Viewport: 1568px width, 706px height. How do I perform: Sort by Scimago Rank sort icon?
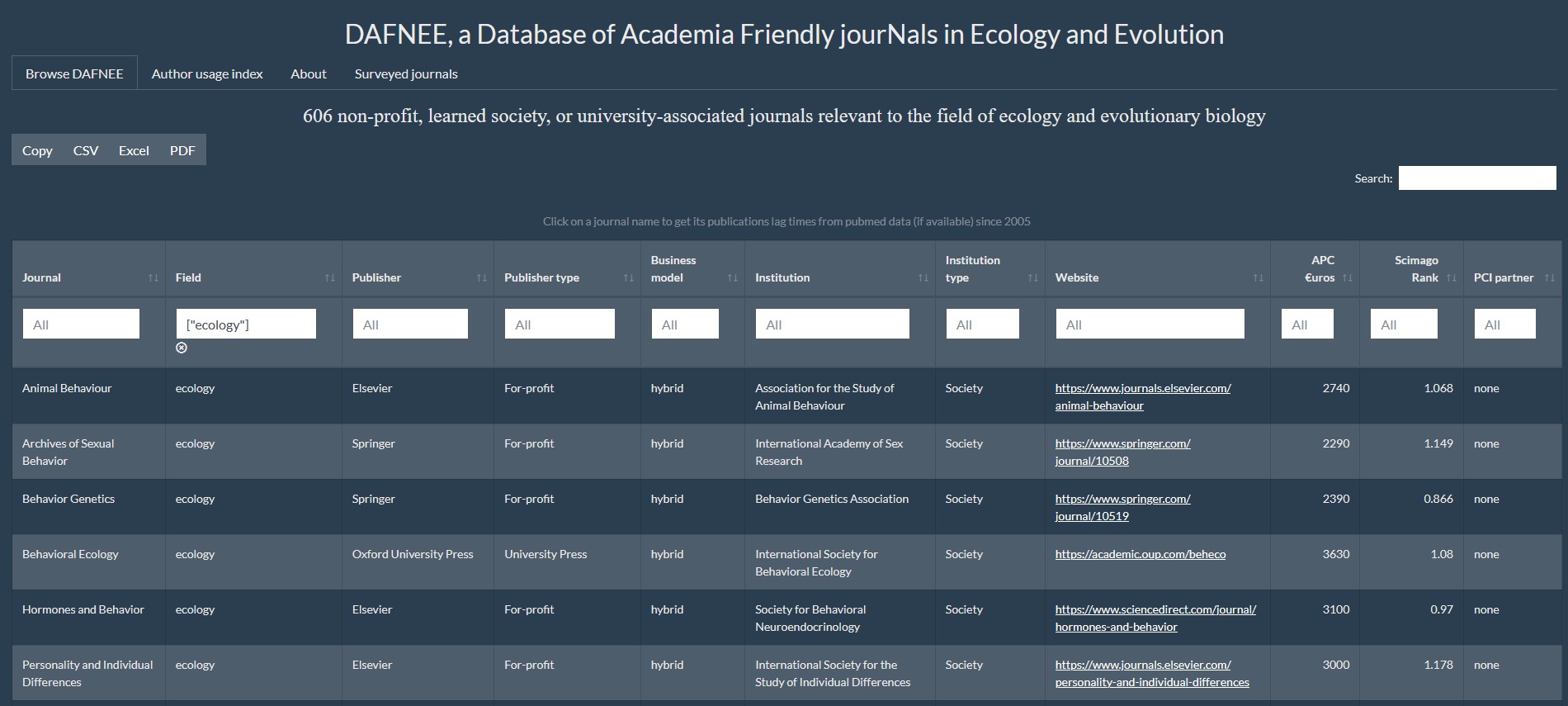1452,278
